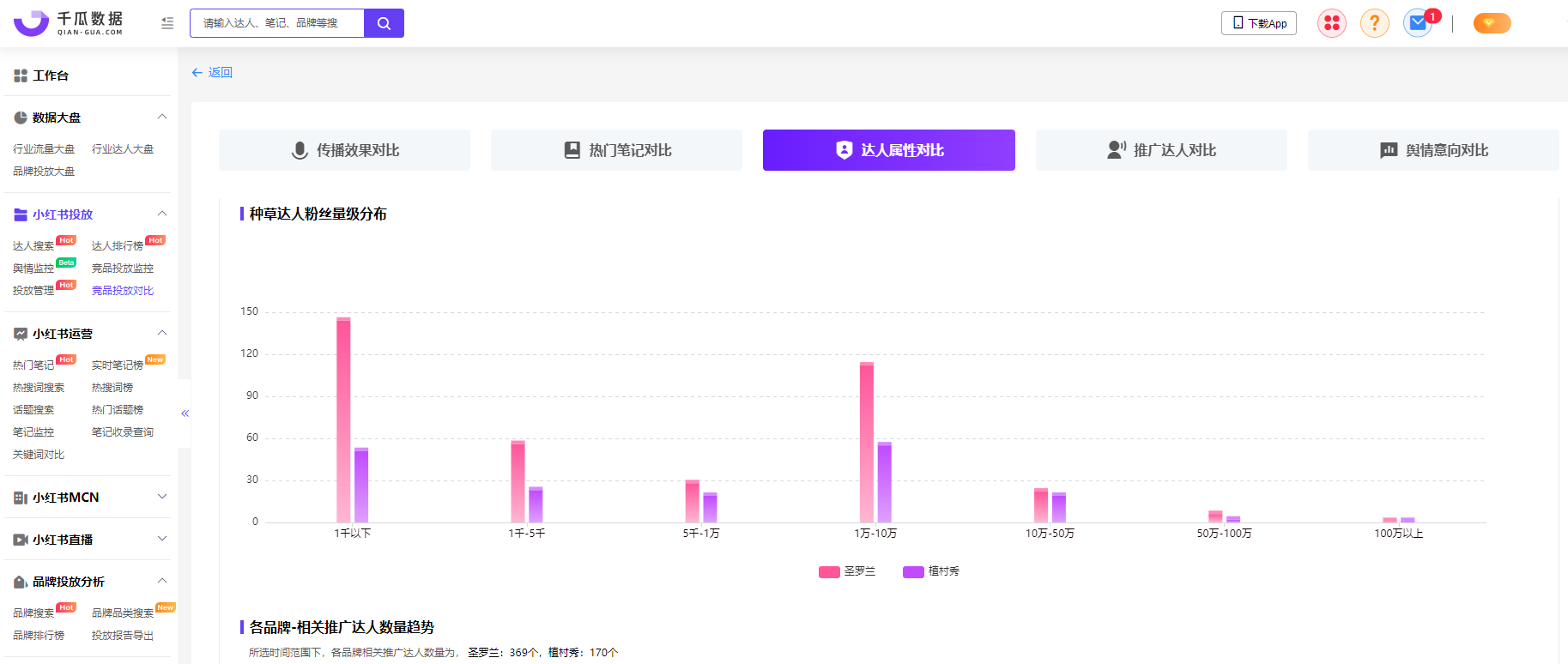Image resolution: width=1568 pixels, height=664 pixels.
Task: Open the mail messages icon
Action: 1419,23
